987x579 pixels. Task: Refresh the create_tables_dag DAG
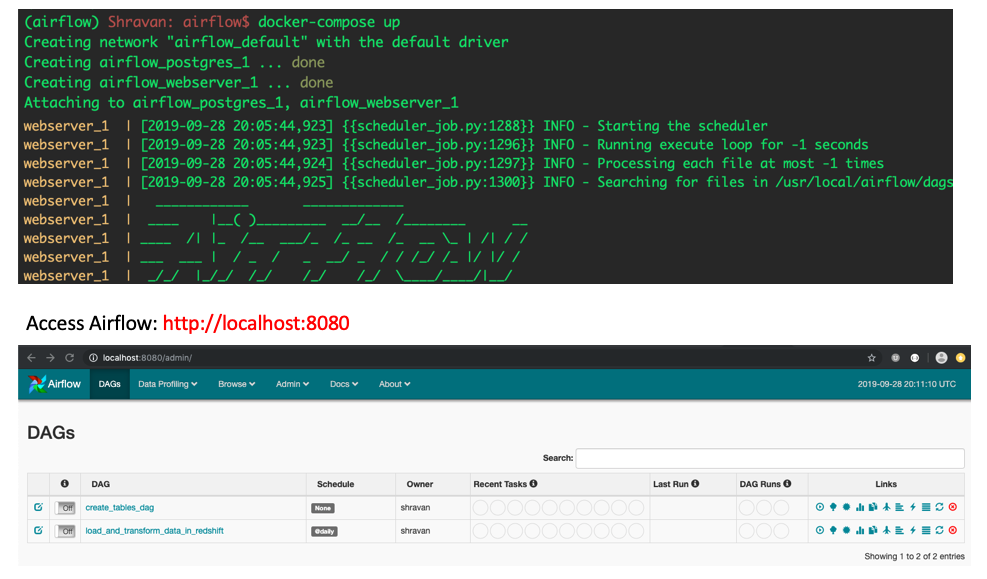pos(939,507)
